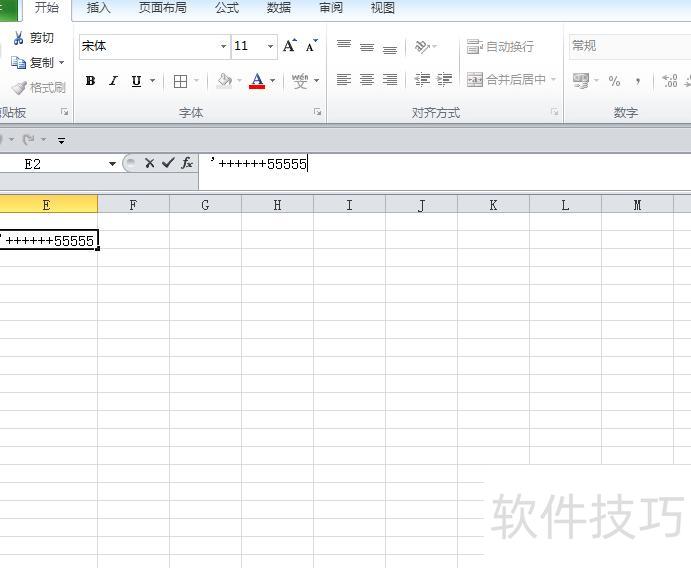Toggle Underline formatting
Image resolution: width=691 pixels, height=568 pixels.
(137, 81)
